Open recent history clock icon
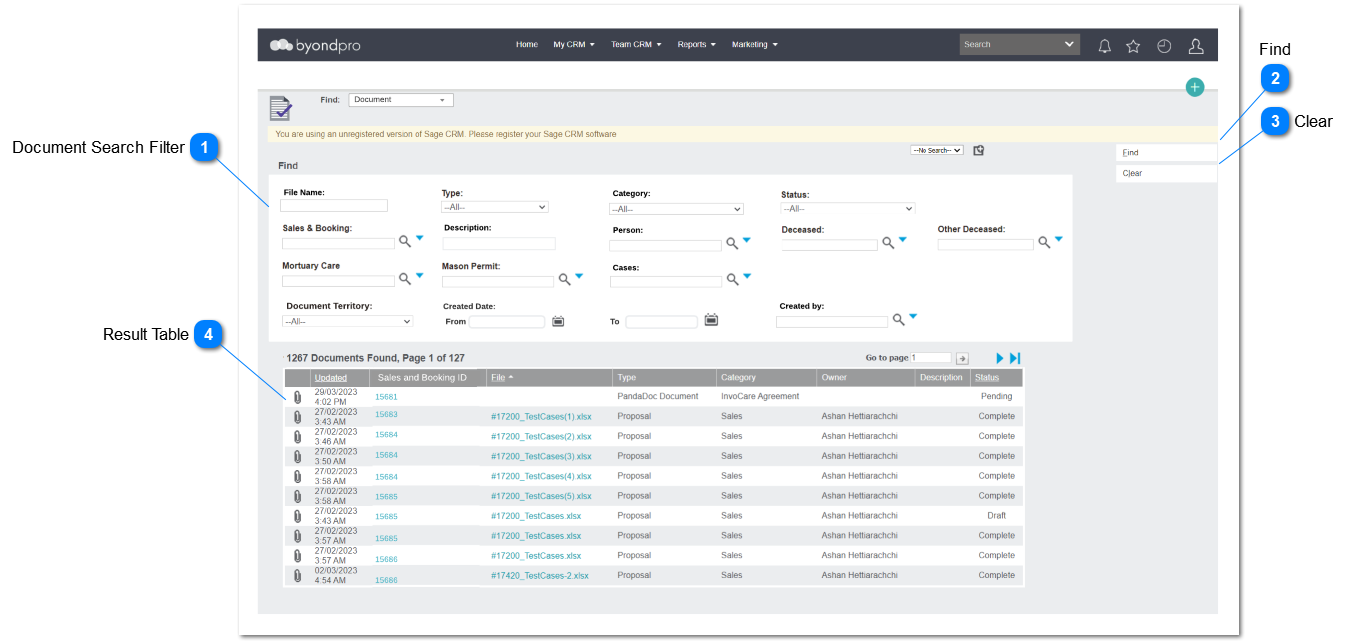 (x=1164, y=46)
